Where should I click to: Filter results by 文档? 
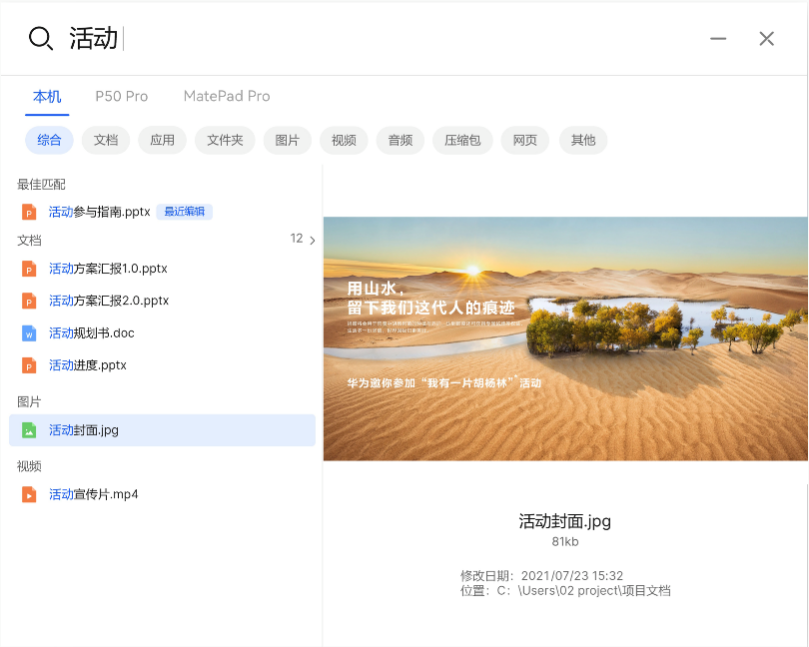106,140
